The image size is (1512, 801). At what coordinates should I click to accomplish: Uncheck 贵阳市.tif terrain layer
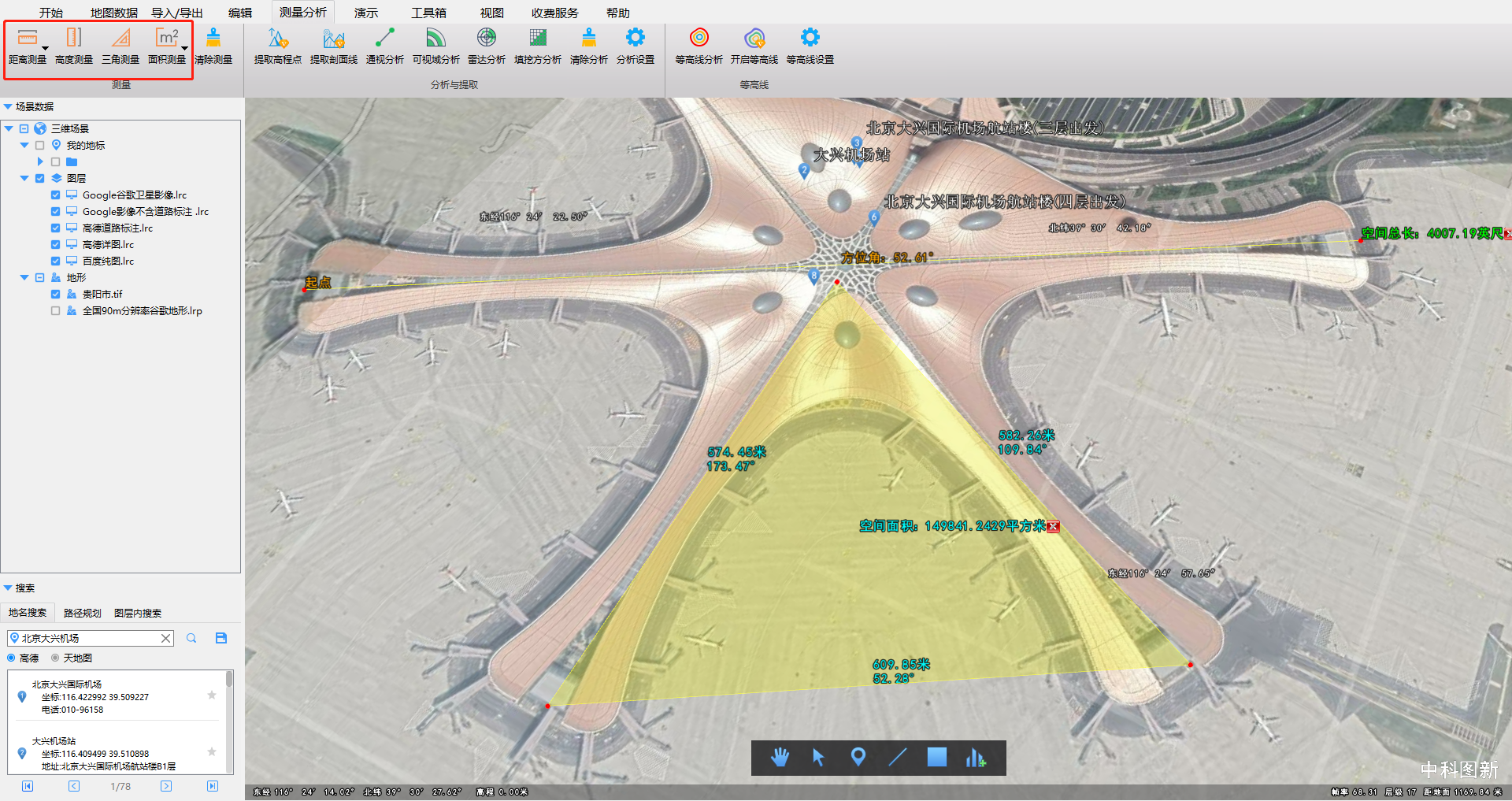tap(55, 294)
